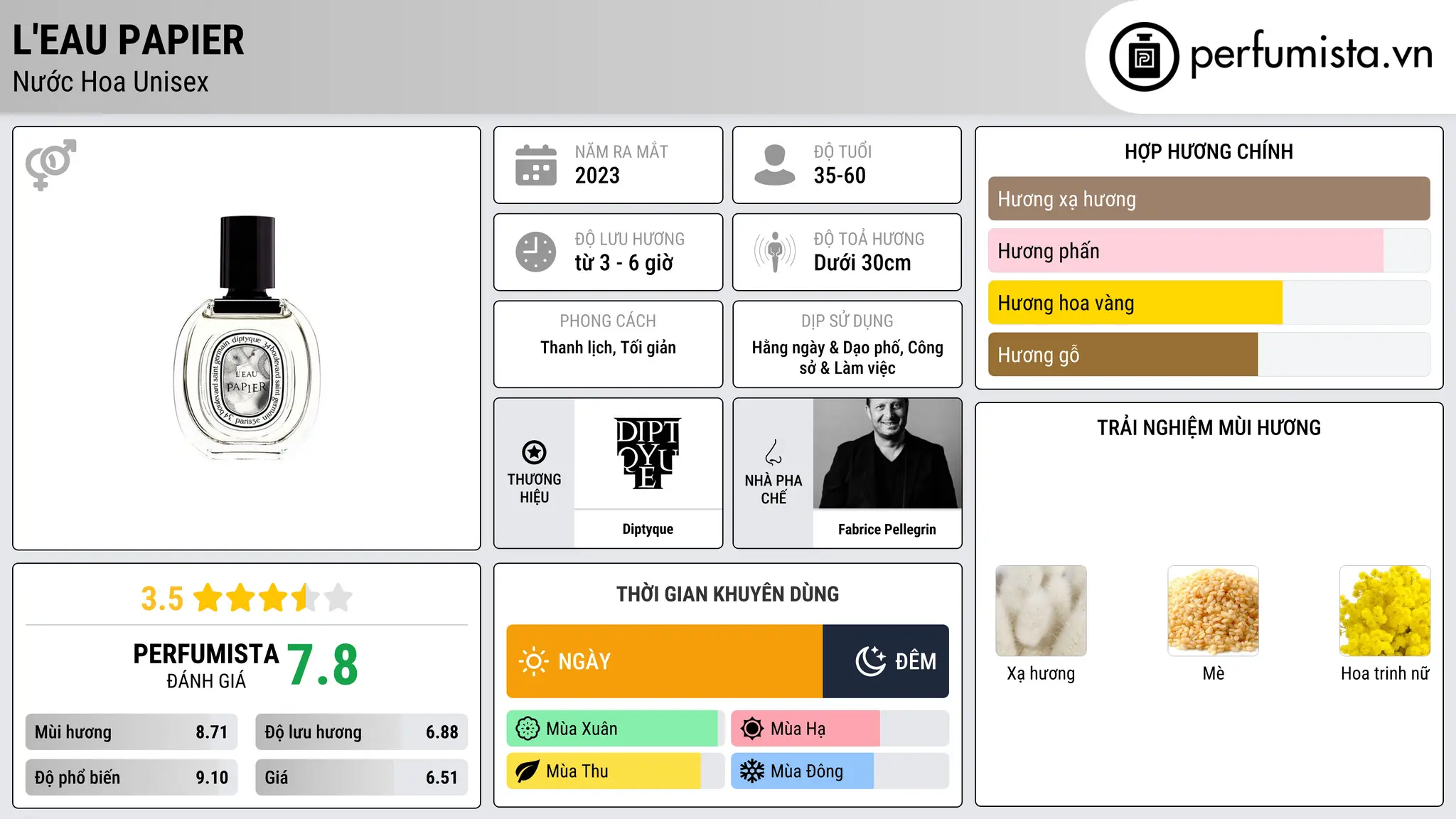The height and width of the screenshot is (819, 1456).
Task: Click the snowflake icon beside Mùa Đông
Action: click(752, 771)
